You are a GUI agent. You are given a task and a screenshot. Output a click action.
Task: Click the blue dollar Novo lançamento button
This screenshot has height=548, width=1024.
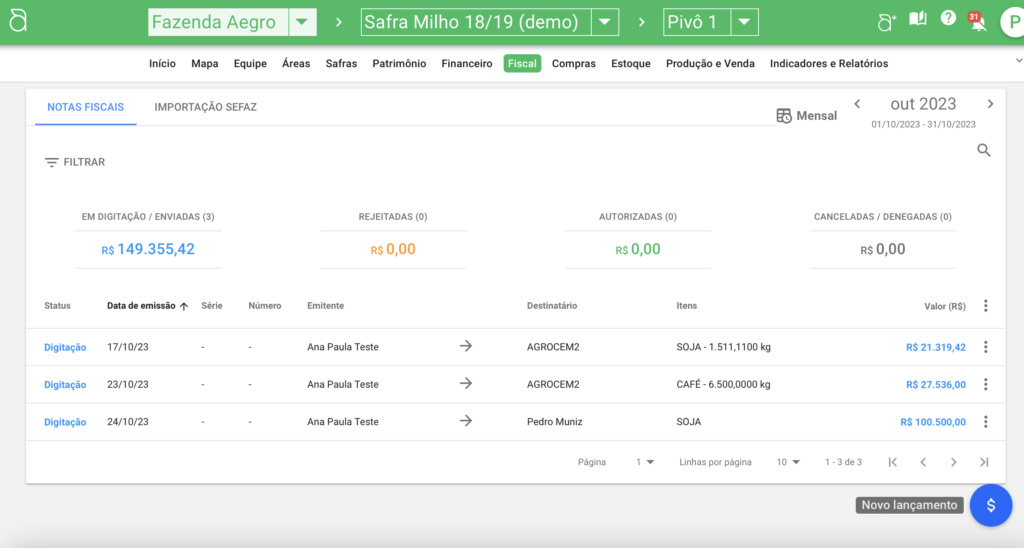tap(990, 505)
